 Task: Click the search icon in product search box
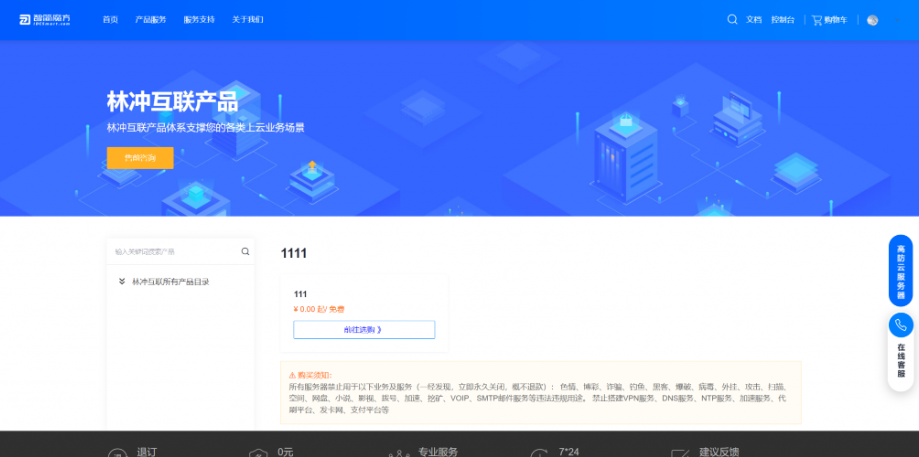click(245, 251)
